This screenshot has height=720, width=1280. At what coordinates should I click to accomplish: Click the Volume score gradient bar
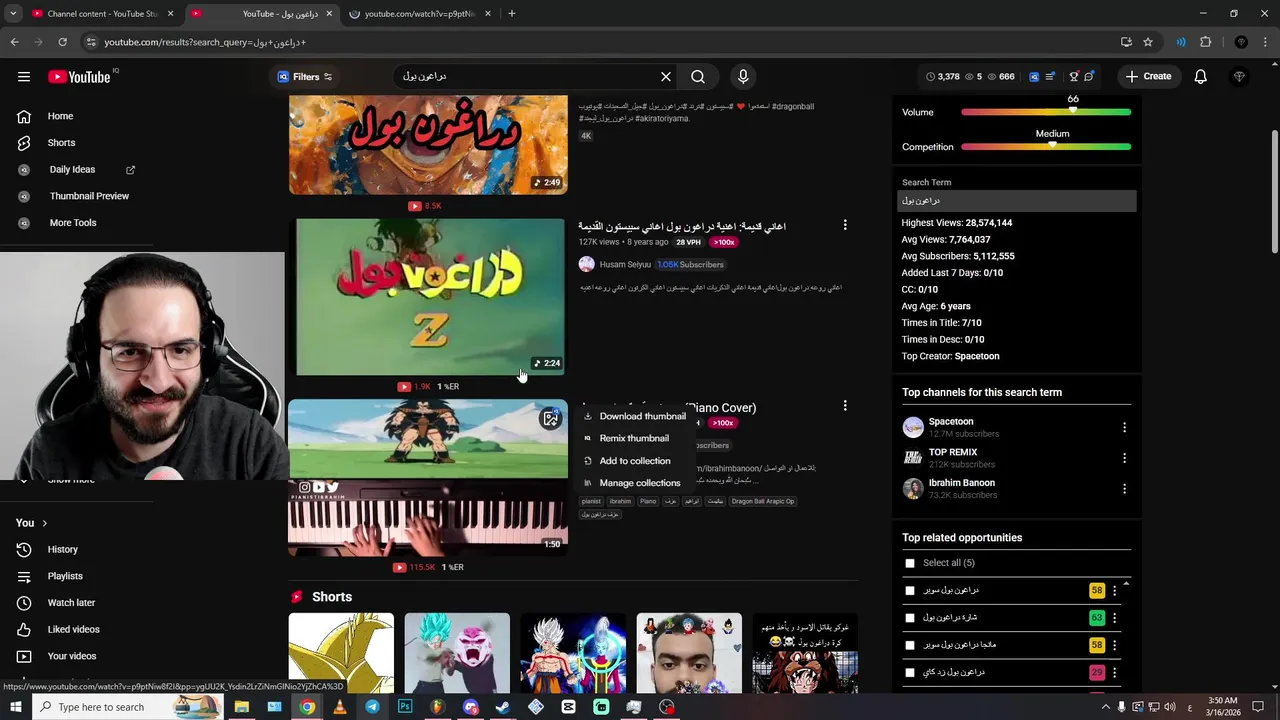[1046, 112]
